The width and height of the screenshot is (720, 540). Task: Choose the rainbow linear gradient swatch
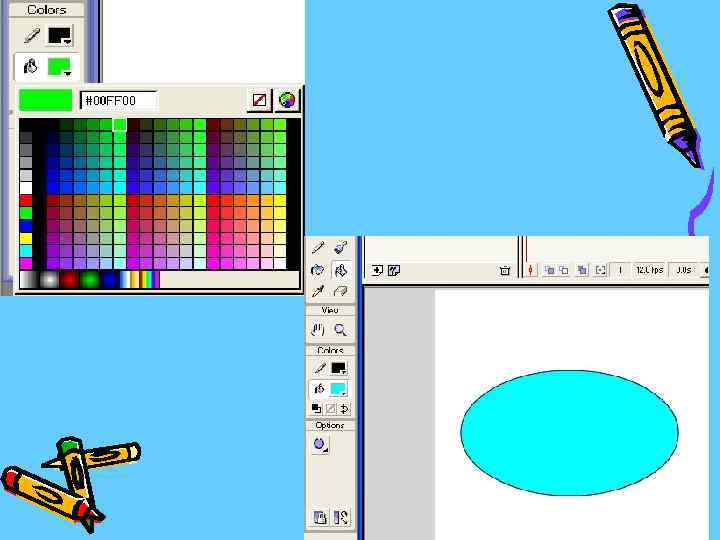[x=150, y=280]
